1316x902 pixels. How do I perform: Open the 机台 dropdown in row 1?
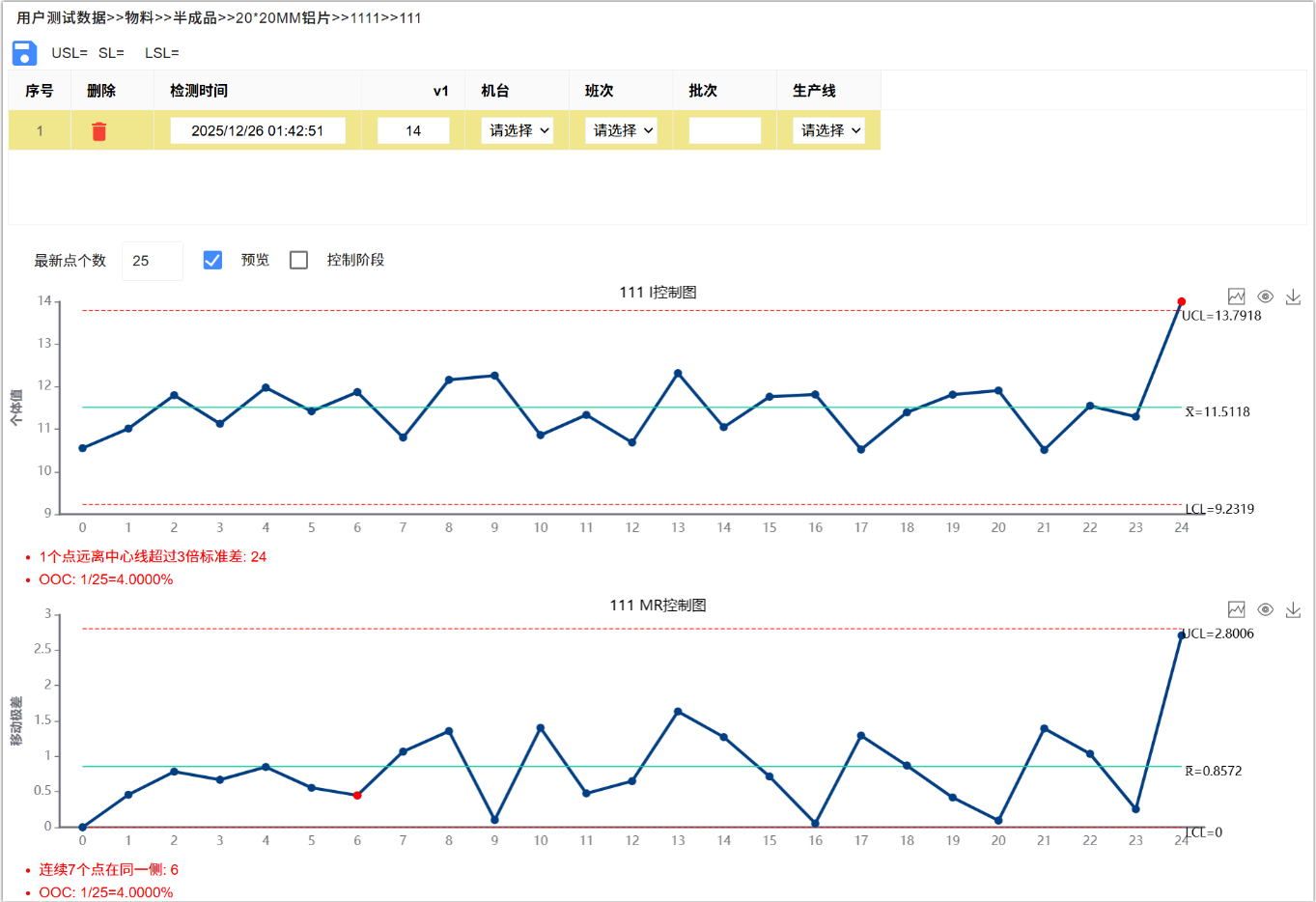coord(518,130)
